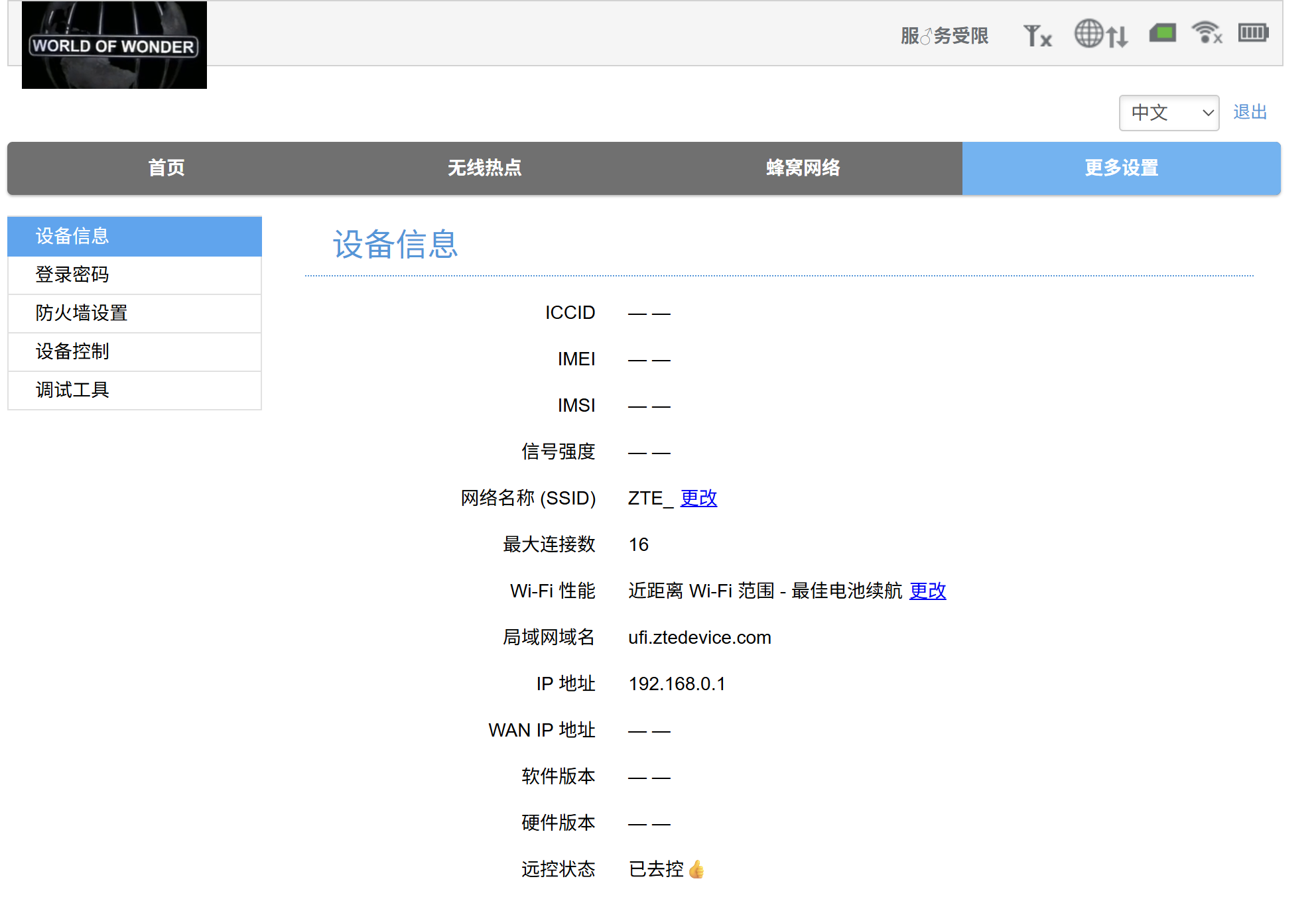
Task: Open 登录密码 in the sidebar
Action: pos(135,274)
